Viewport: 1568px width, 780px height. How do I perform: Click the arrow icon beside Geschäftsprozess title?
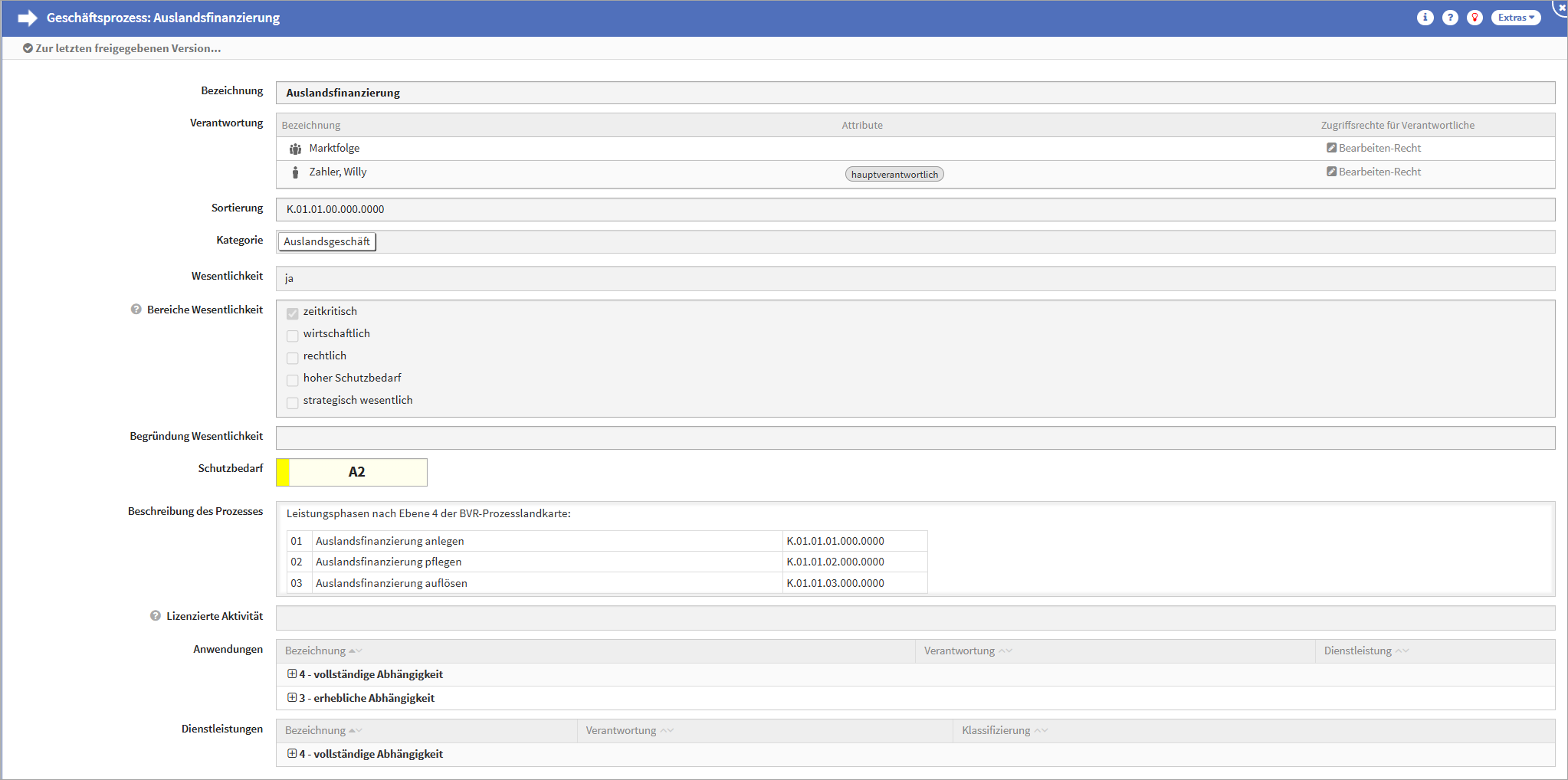tap(28, 18)
